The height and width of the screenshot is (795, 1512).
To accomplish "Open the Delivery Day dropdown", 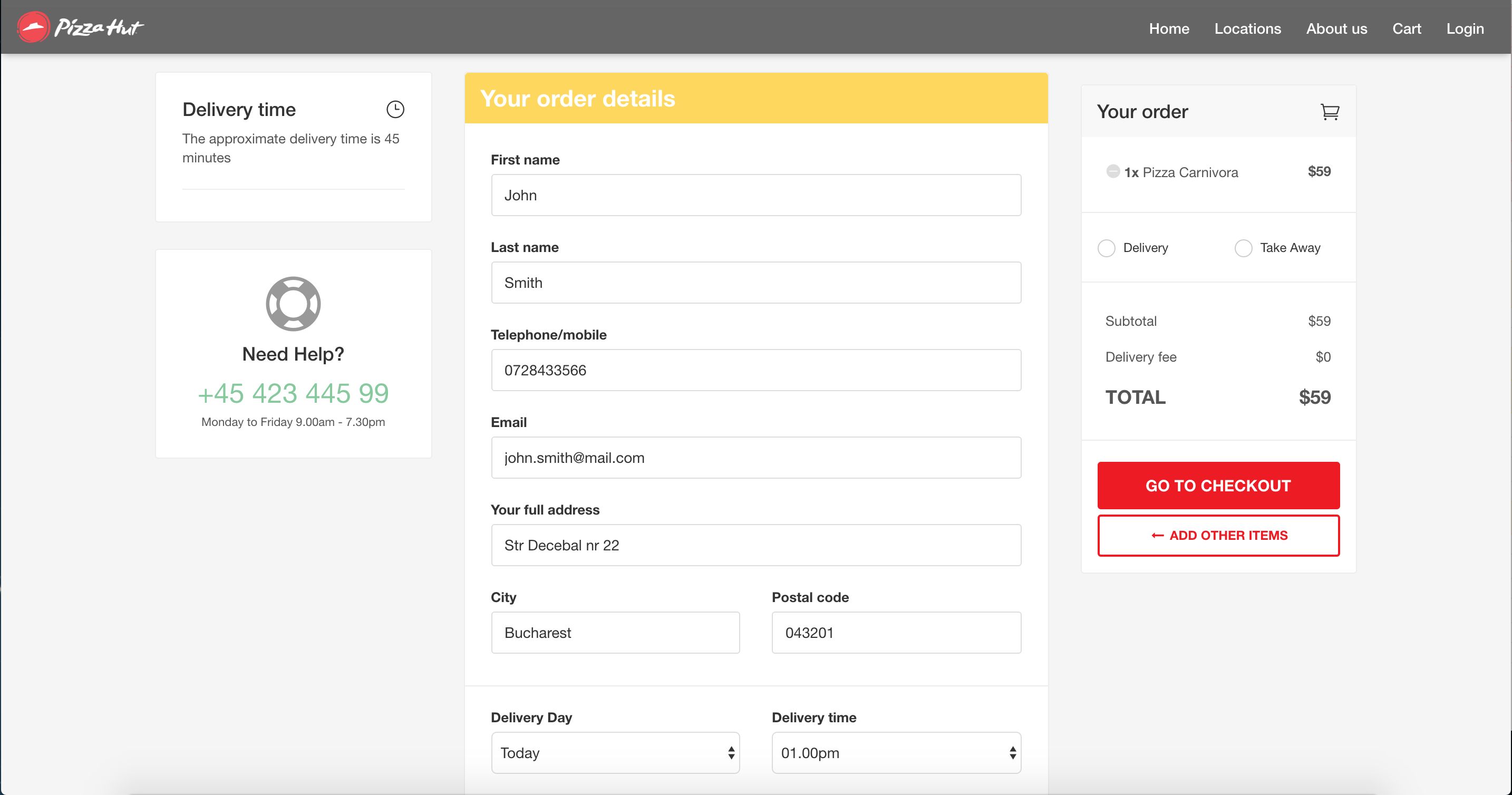I will (x=615, y=753).
